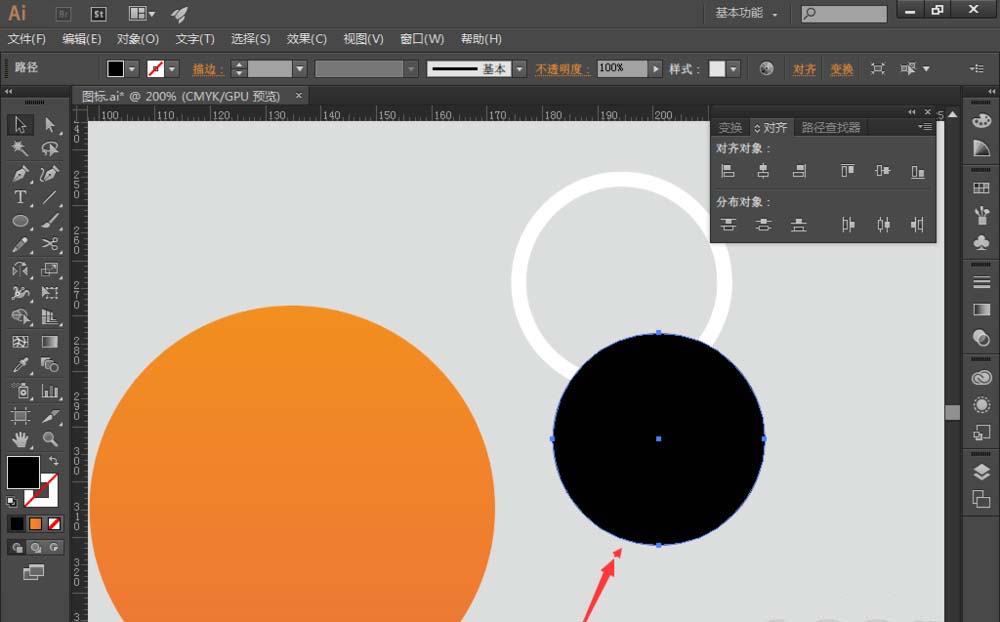Select the Pen tool
Image resolution: width=1000 pixels, height=622 pixels.
tap(20, 173)
